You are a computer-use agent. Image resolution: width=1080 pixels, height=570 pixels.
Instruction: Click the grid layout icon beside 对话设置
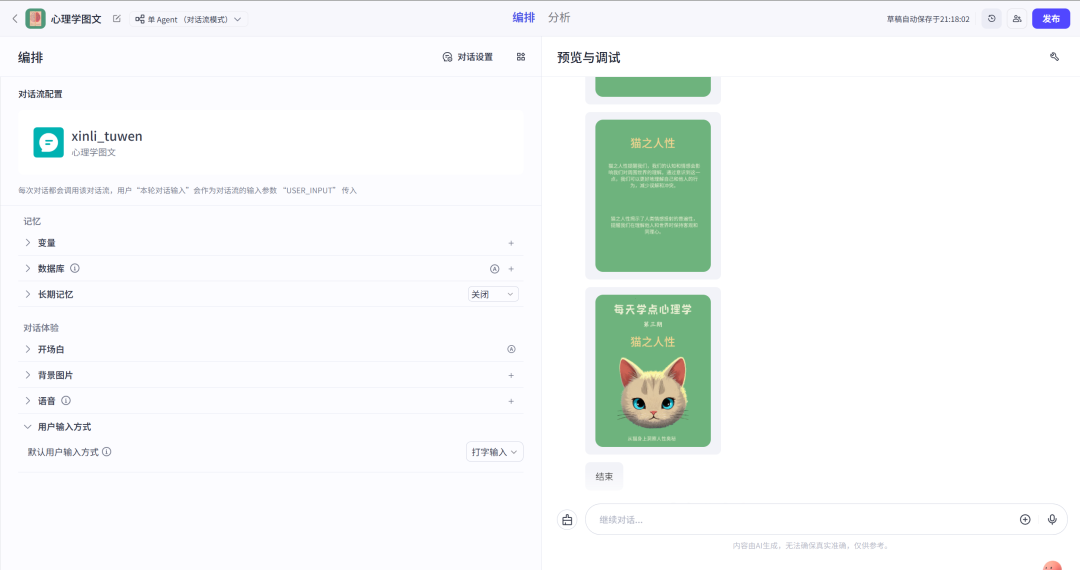click(x=521, y=57)
